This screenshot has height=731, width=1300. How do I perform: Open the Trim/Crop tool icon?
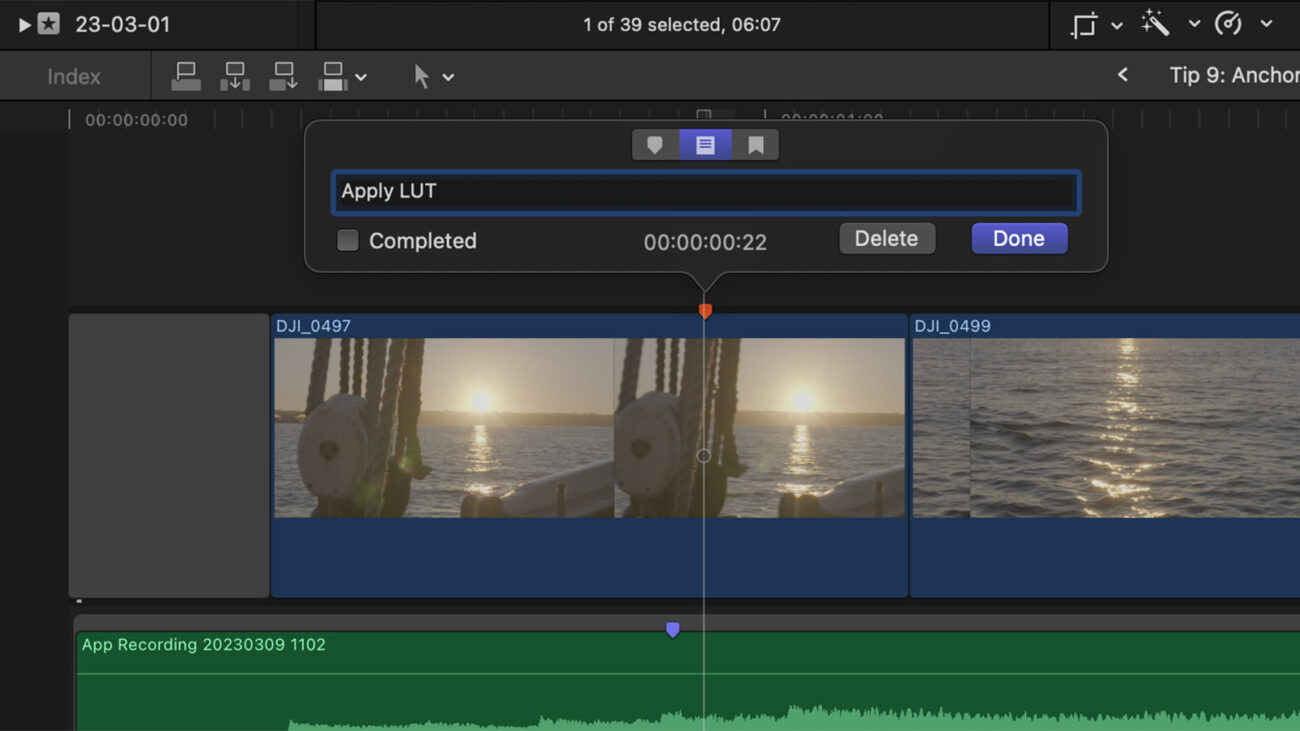pos(1083,23)
